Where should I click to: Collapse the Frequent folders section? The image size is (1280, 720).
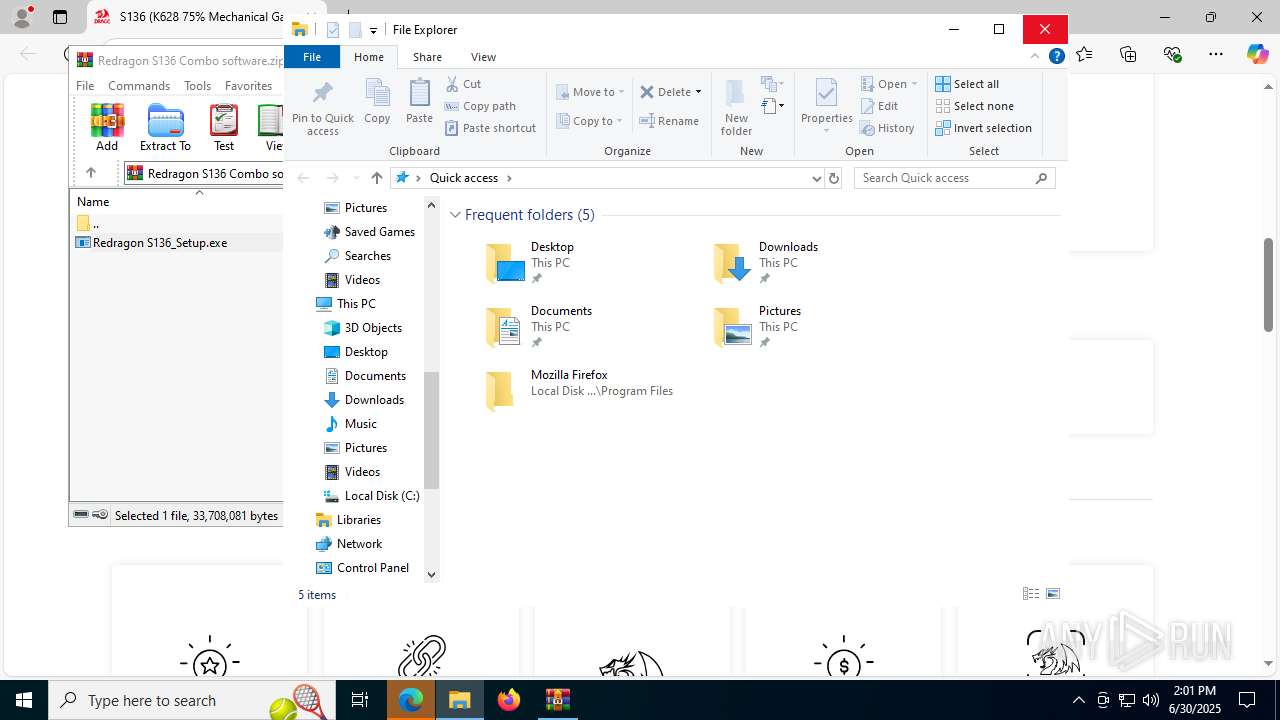[455, 215]
